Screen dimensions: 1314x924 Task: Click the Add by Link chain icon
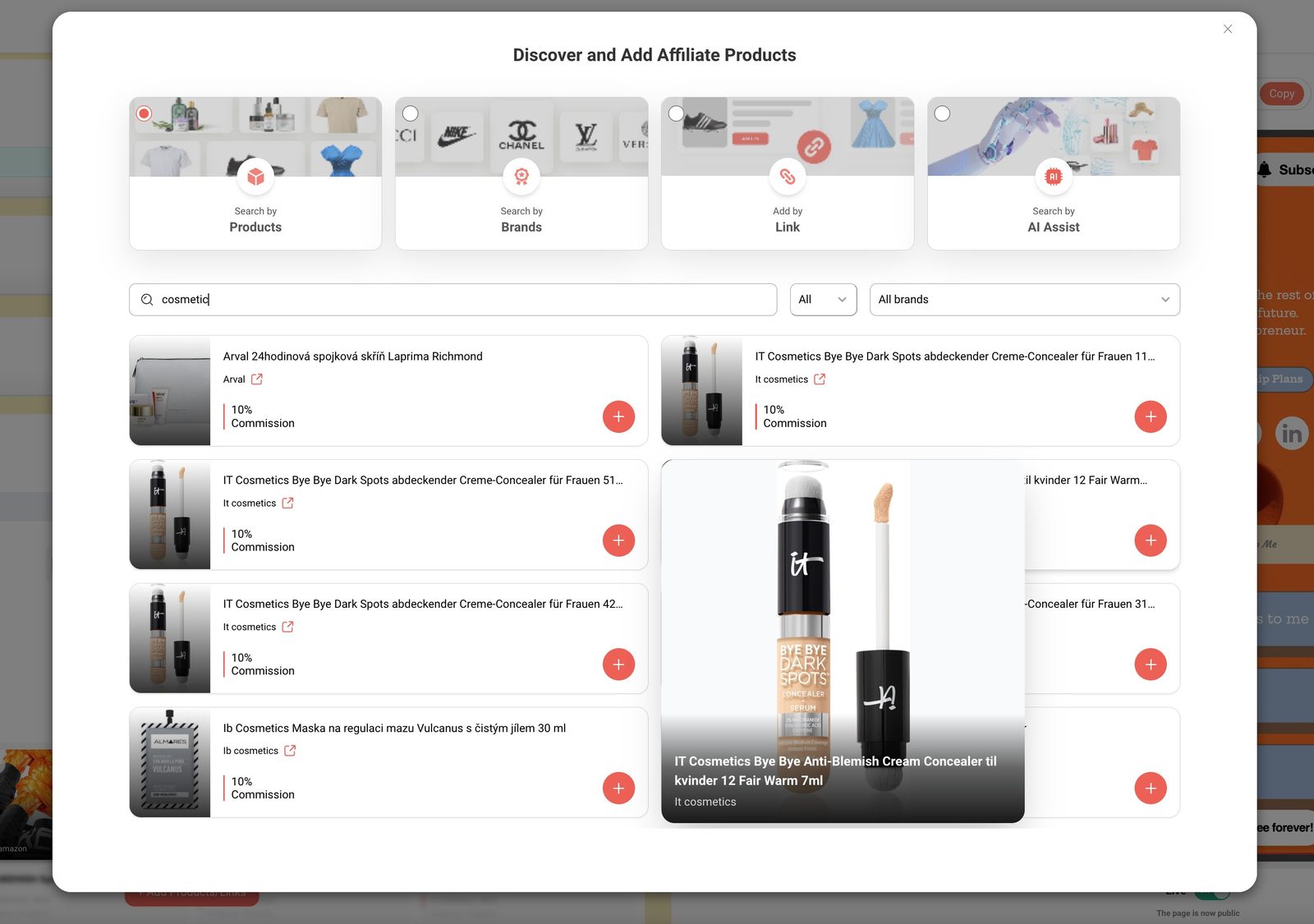(788, 176)
